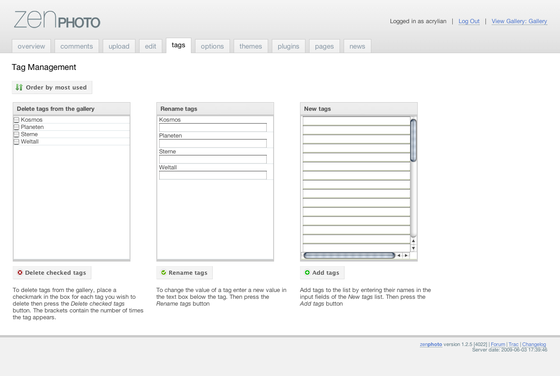Click the New tags scroll left arrow
The height and width of the screenshot is (376, 560).
coord(399,255)
